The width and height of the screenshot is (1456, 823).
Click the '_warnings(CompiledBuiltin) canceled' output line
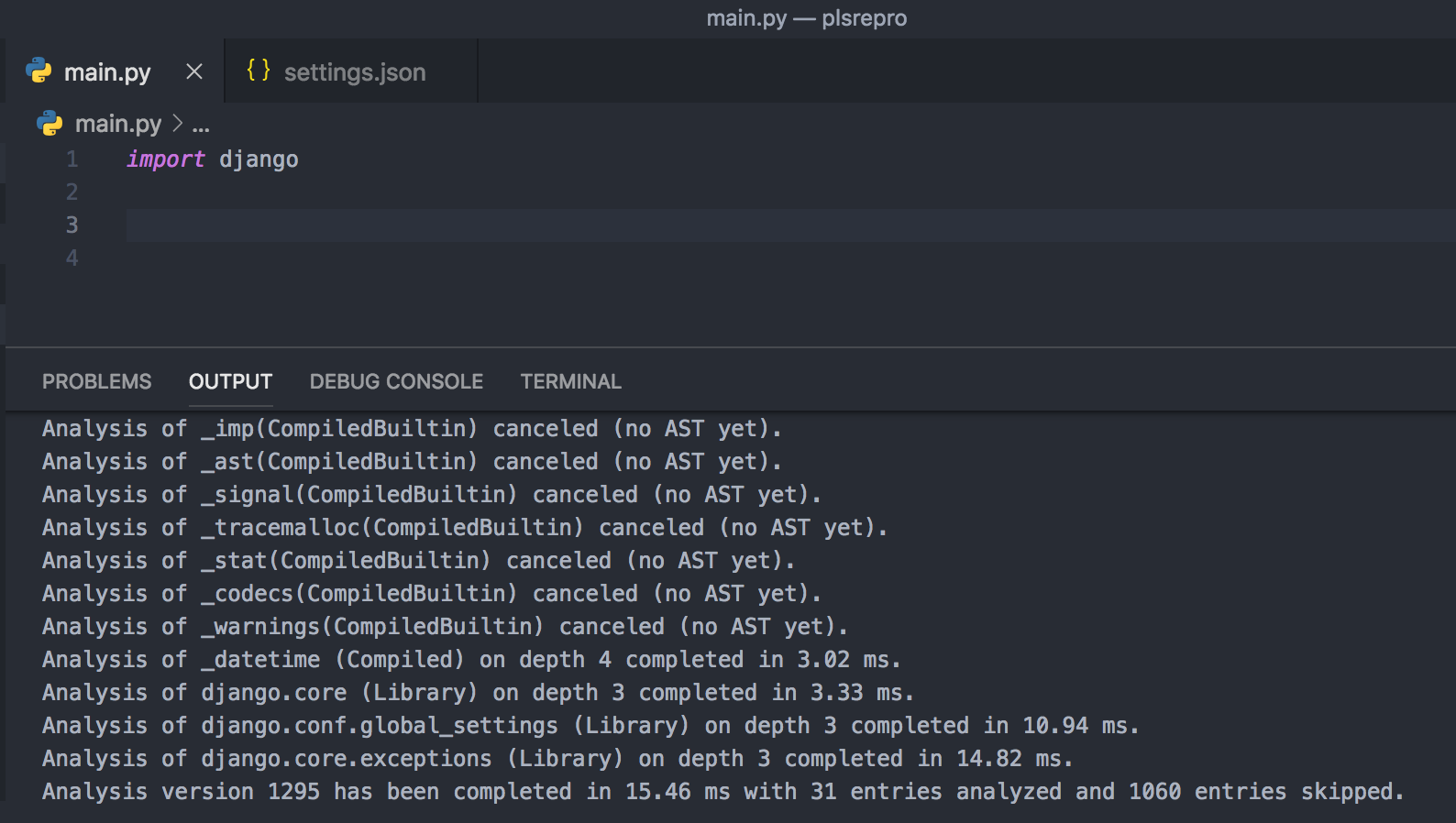(445, 627)
